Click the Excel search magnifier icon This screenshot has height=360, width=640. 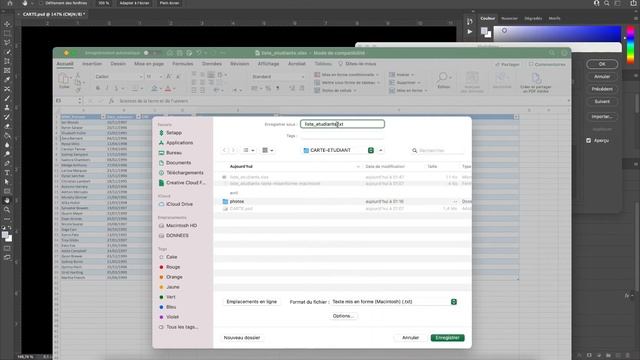[x=552, y=53]
